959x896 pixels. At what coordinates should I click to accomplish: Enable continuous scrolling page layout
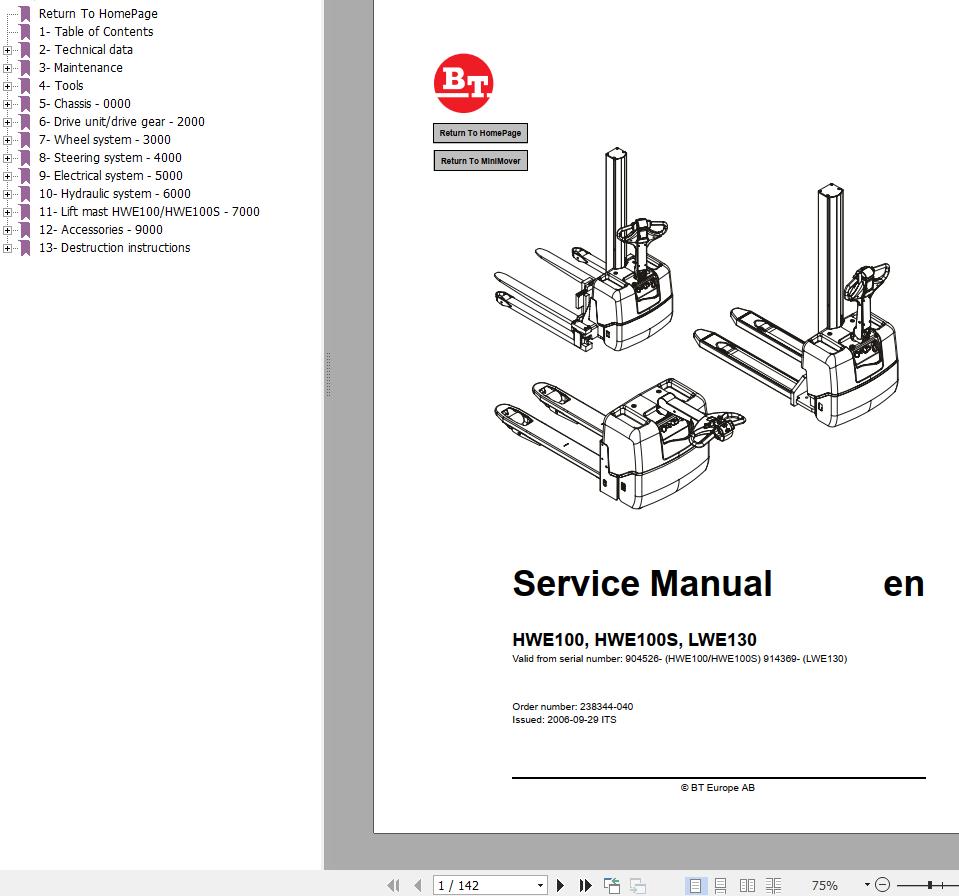tap(720, 885)
